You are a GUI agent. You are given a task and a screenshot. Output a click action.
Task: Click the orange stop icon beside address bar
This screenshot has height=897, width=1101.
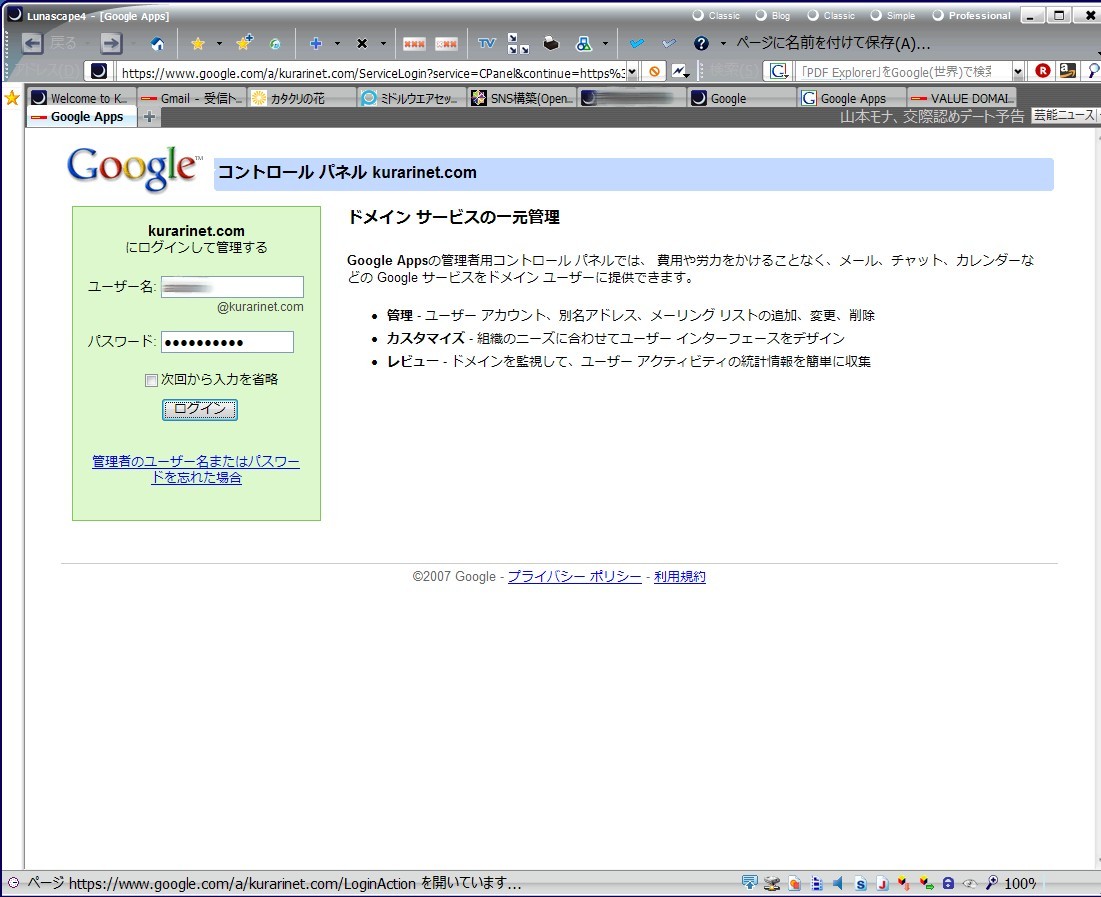pyautogui.click(x=654, y=72)
